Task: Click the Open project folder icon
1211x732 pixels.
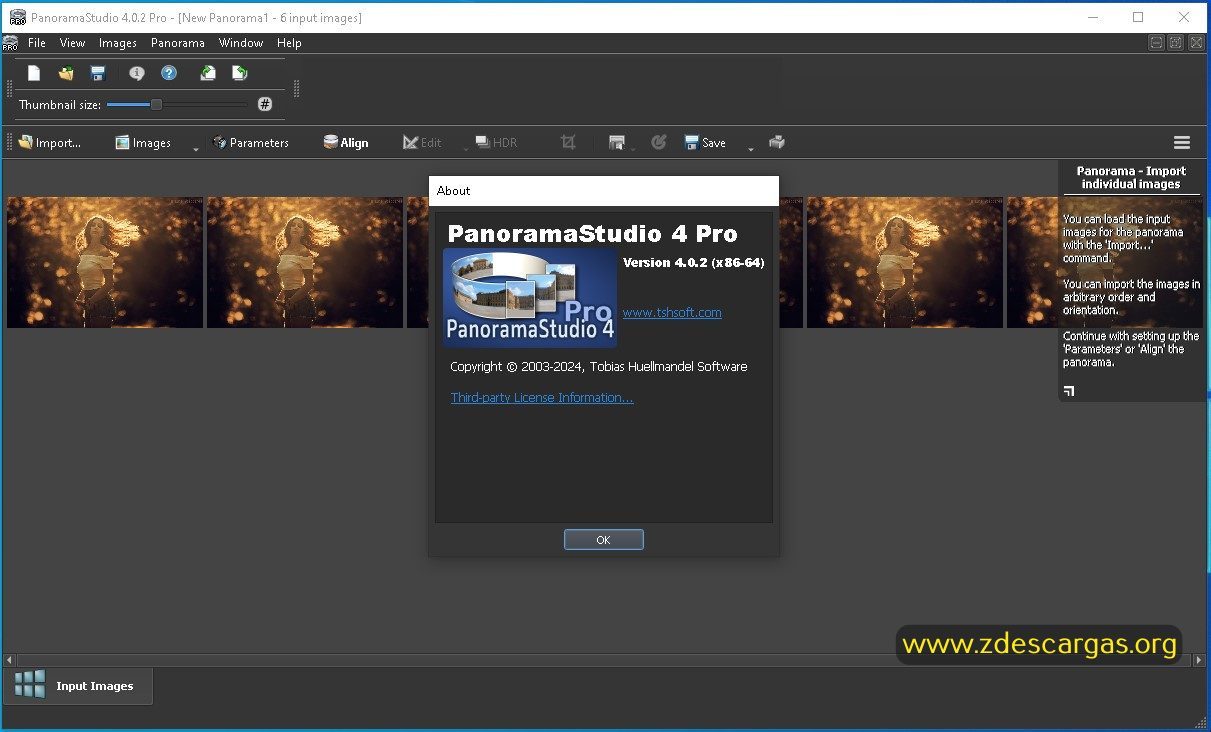Action: (x=66, y=73)
